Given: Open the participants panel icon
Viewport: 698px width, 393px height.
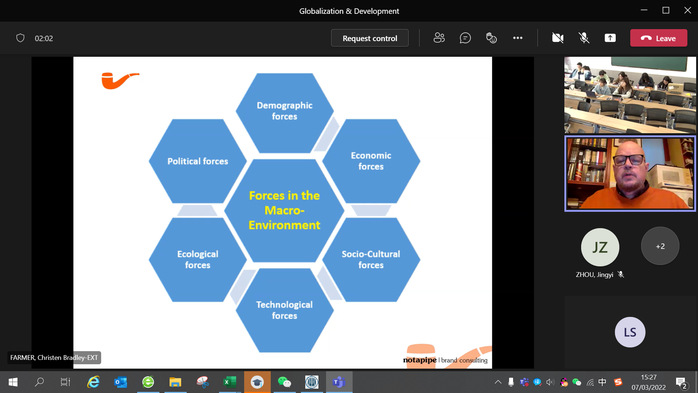Looking at the screenshot, I should click(439, 38).
